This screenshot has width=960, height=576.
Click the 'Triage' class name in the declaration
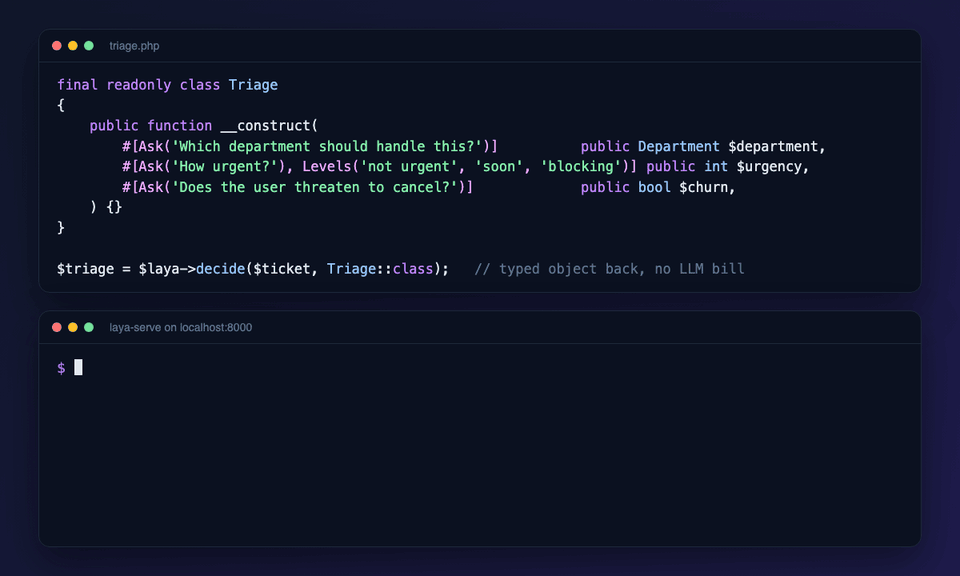coord(253,85)
